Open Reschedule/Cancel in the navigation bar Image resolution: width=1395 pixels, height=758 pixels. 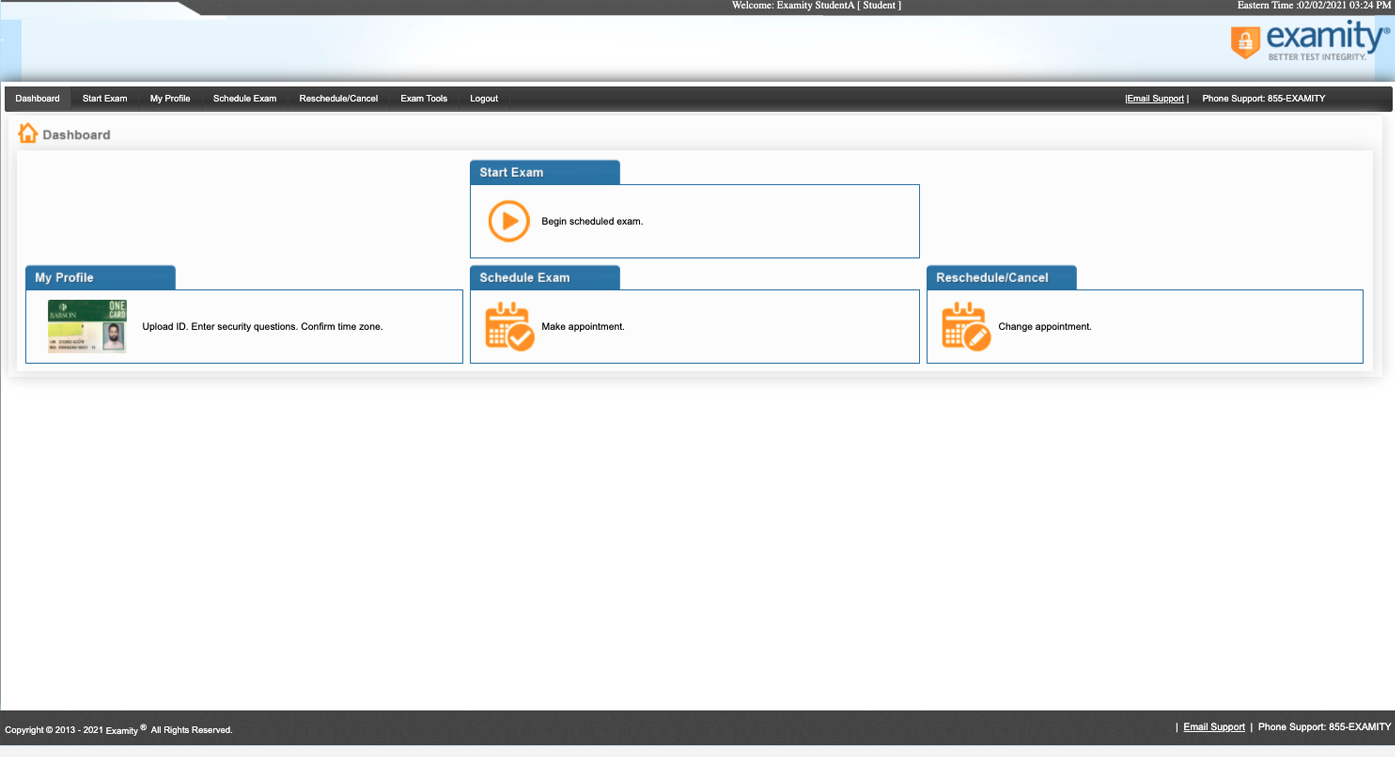pyautogui.click(x=339, y=99)
